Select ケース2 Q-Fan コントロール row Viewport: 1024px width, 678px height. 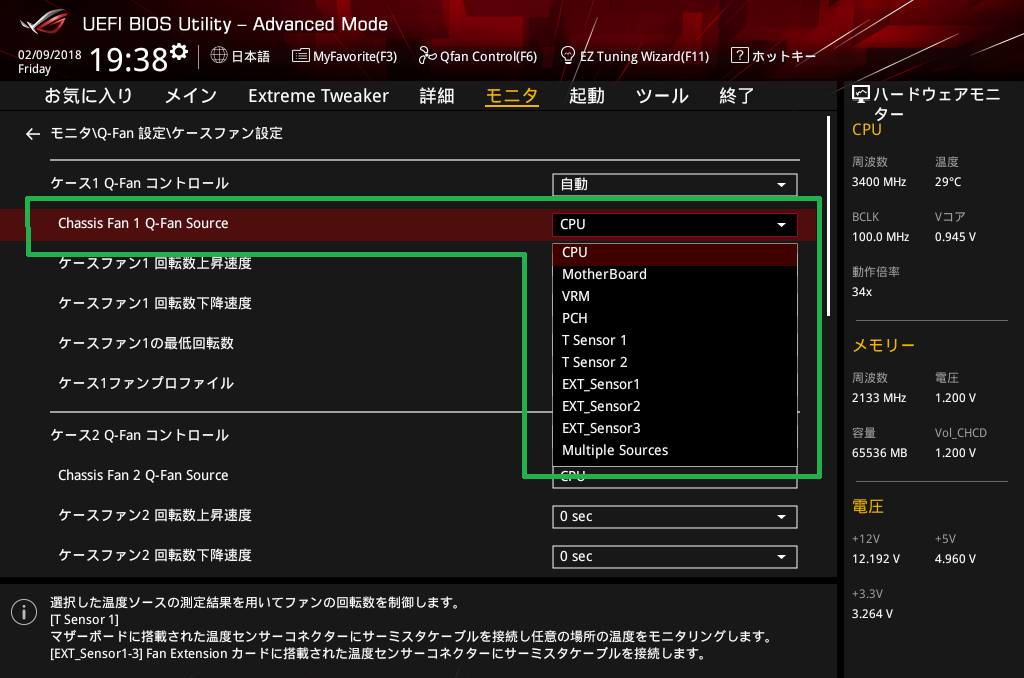pyautogui.click(x=140, y=436)
